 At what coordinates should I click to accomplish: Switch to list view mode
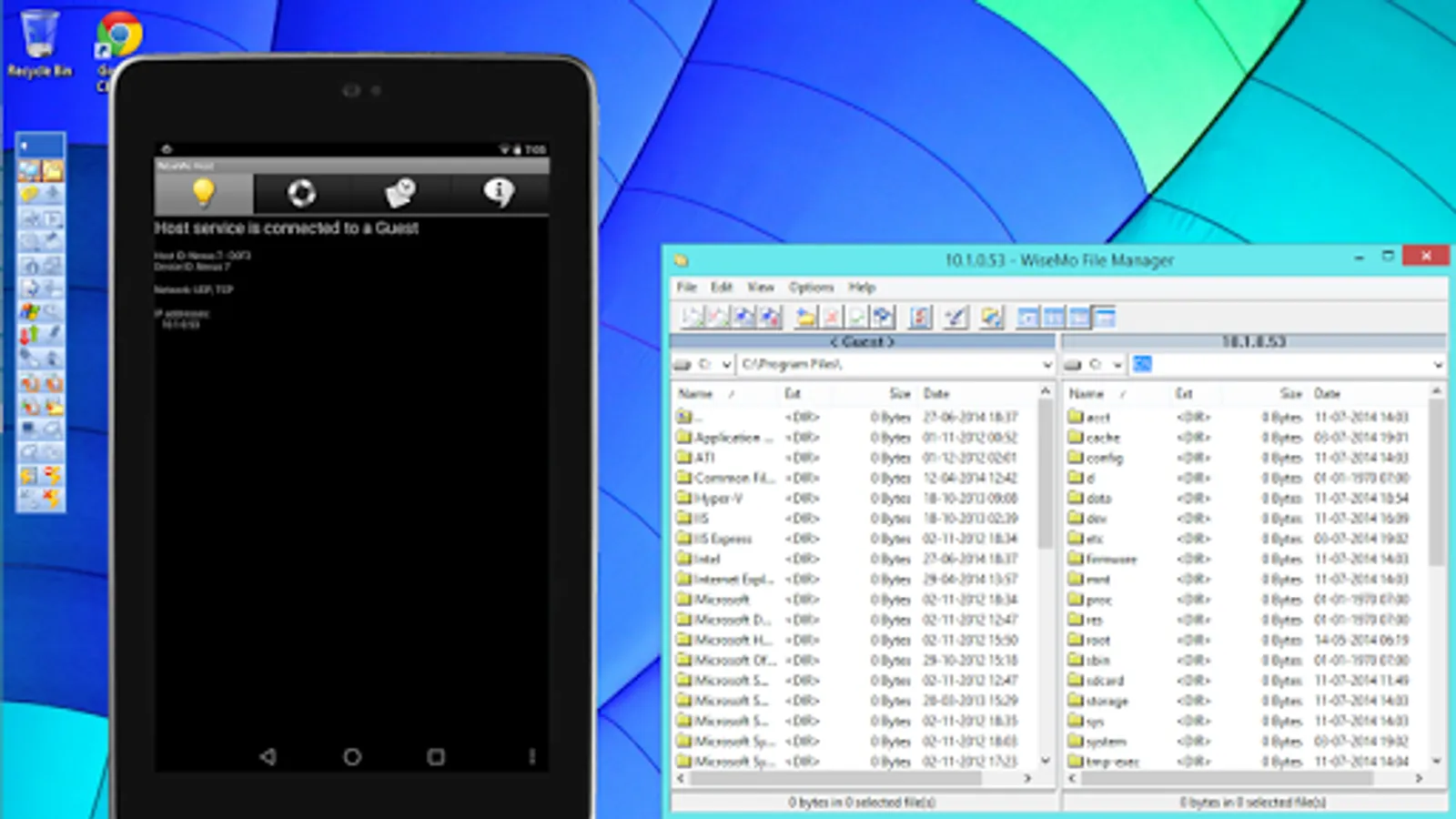pyautogui.click(x=1078, y=317)
